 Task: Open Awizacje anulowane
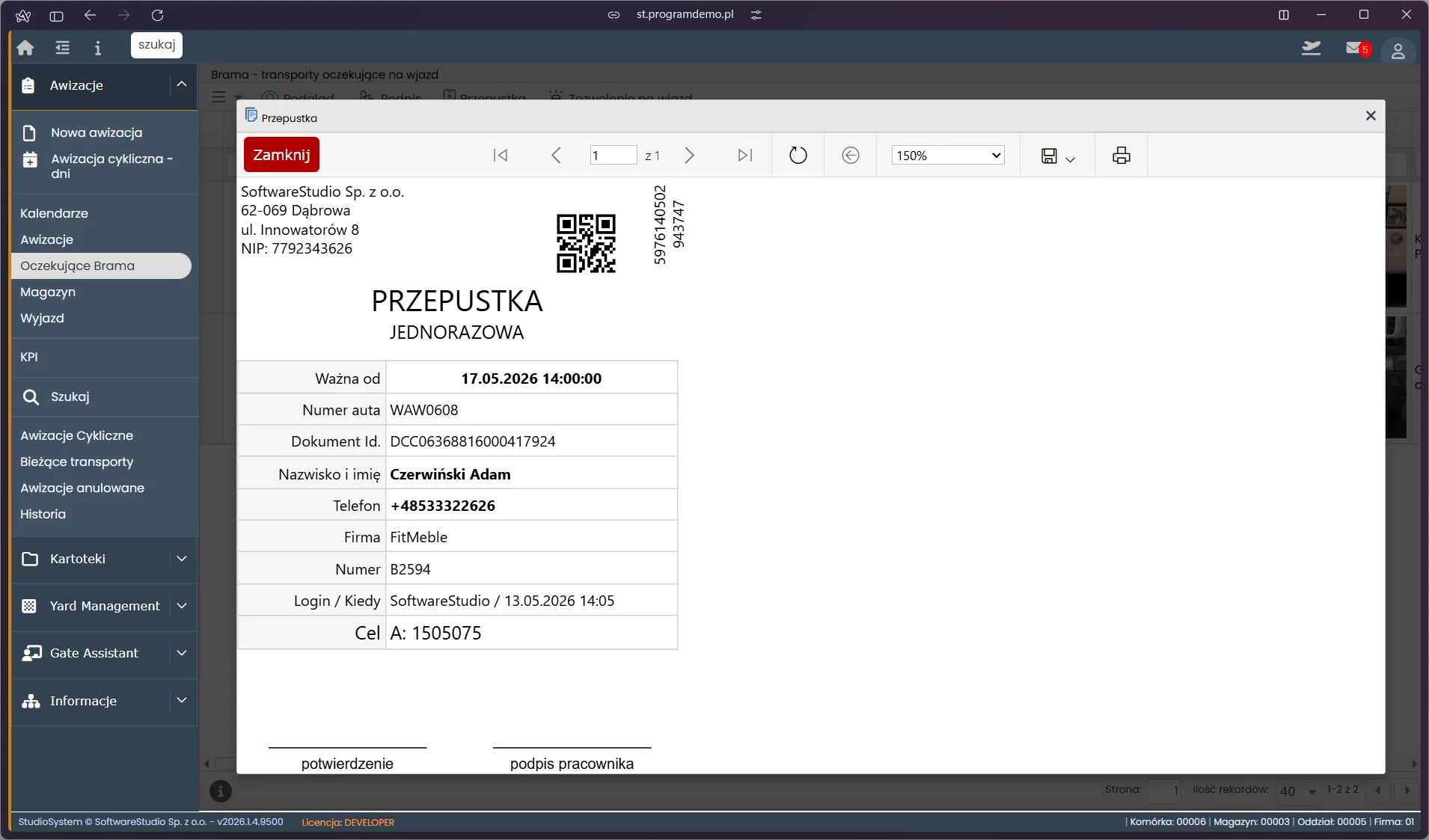82,488
